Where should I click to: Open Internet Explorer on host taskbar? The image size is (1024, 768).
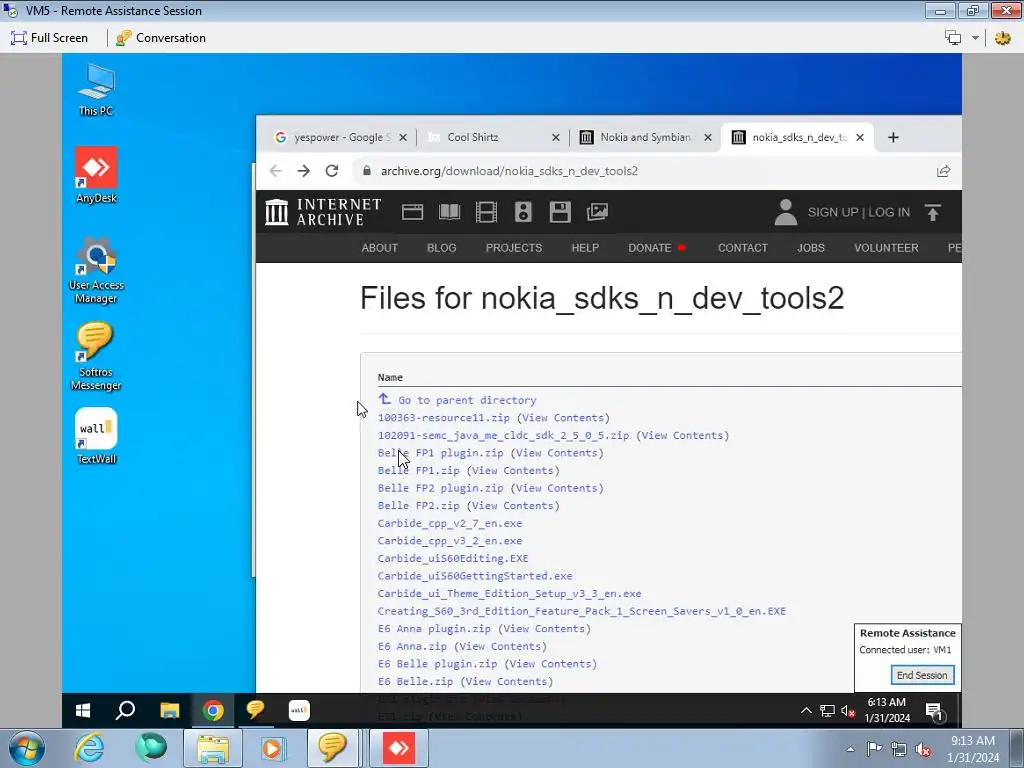point(89,748)
